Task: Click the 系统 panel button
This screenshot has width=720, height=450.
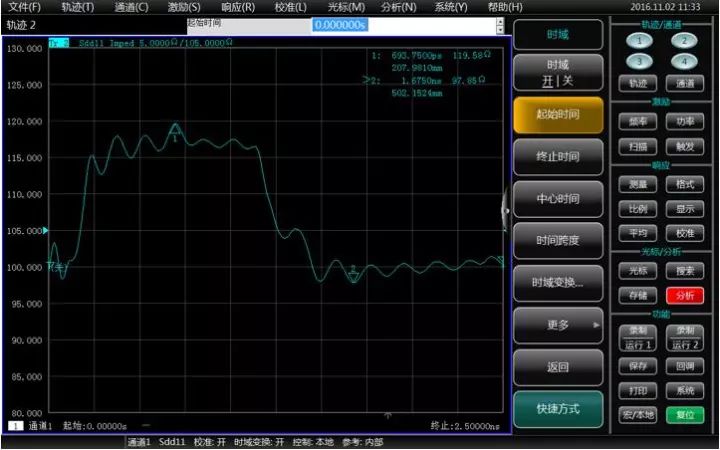Action: point(685,391)
